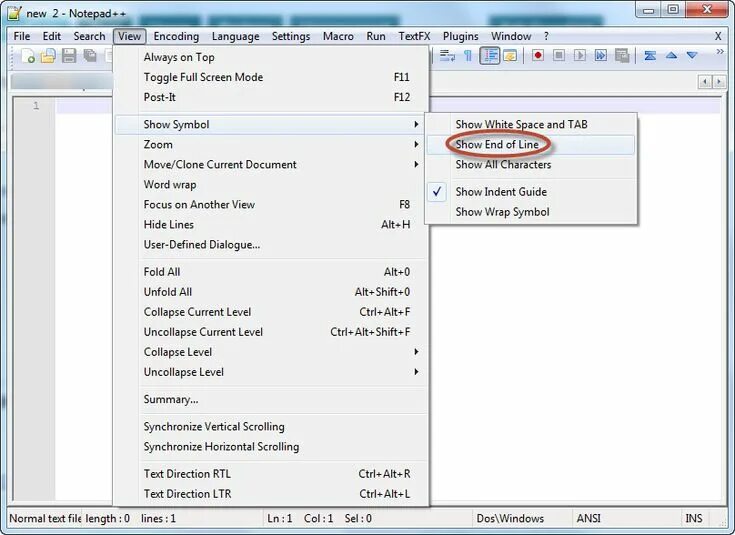Toggle Synchronize Vertical Scrolling
735x535 pixels.
pyautogui.click(x=271, y=427)
